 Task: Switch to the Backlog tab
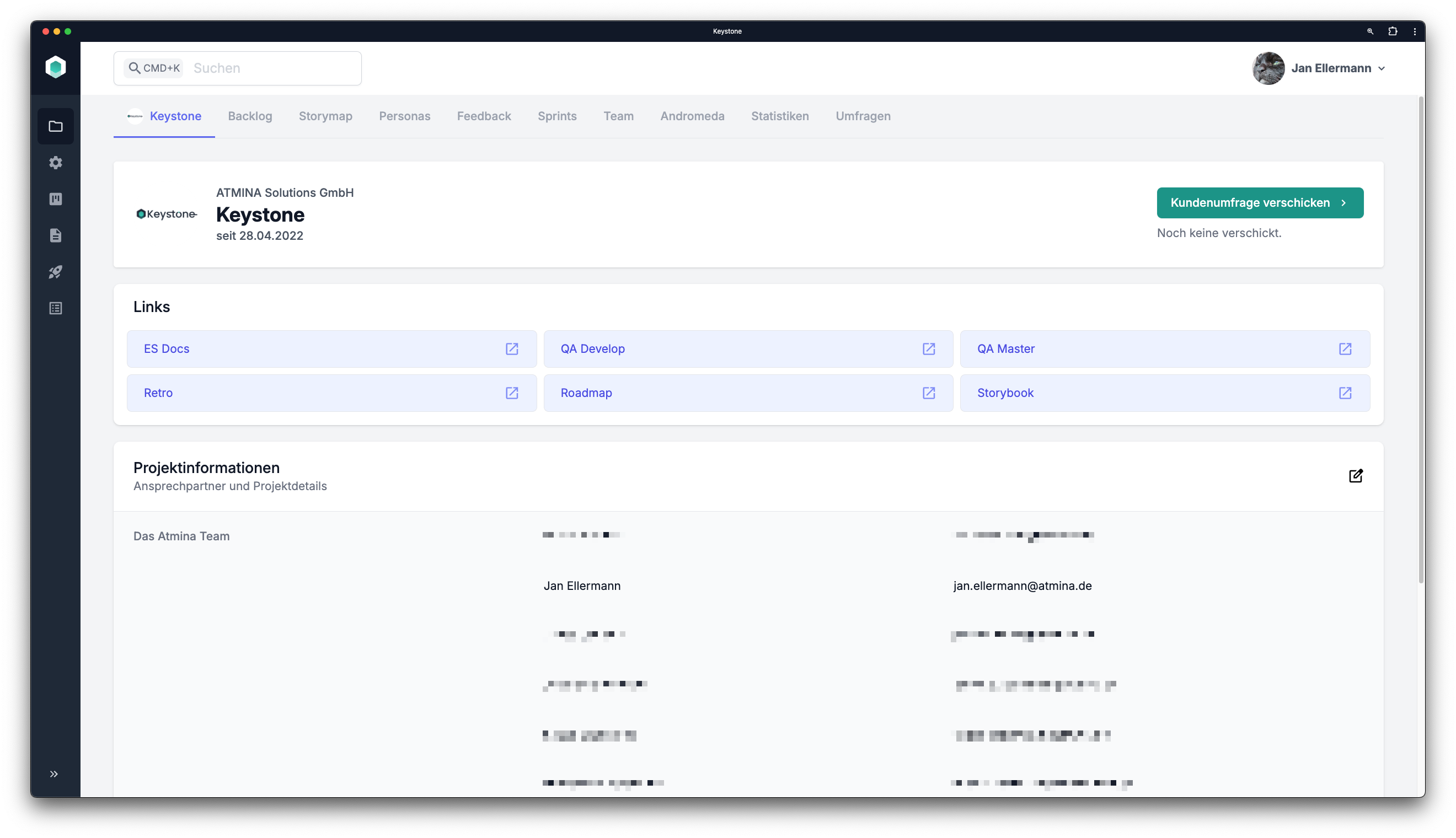250,116
